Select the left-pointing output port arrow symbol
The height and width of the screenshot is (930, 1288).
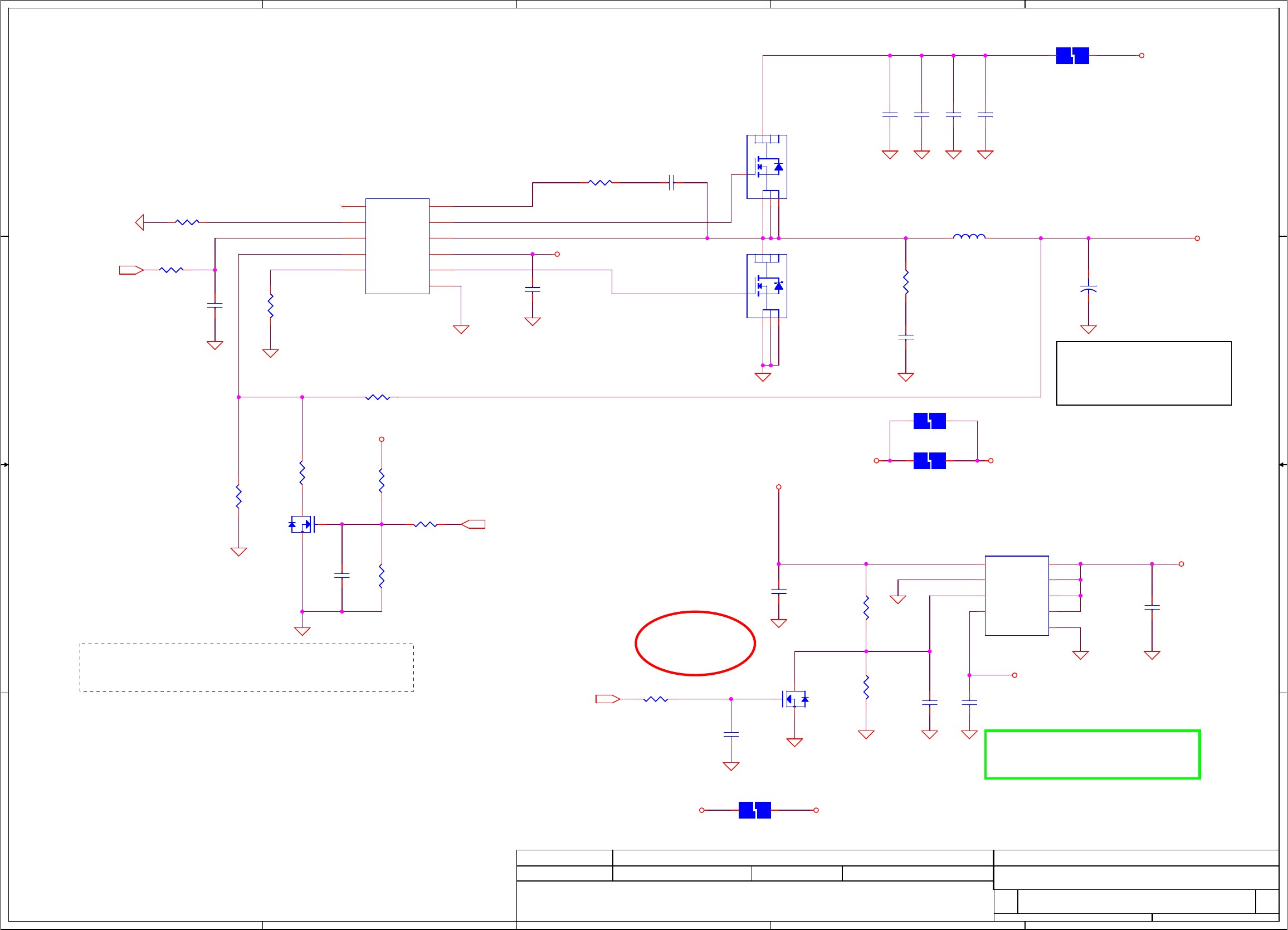[140, 222]
